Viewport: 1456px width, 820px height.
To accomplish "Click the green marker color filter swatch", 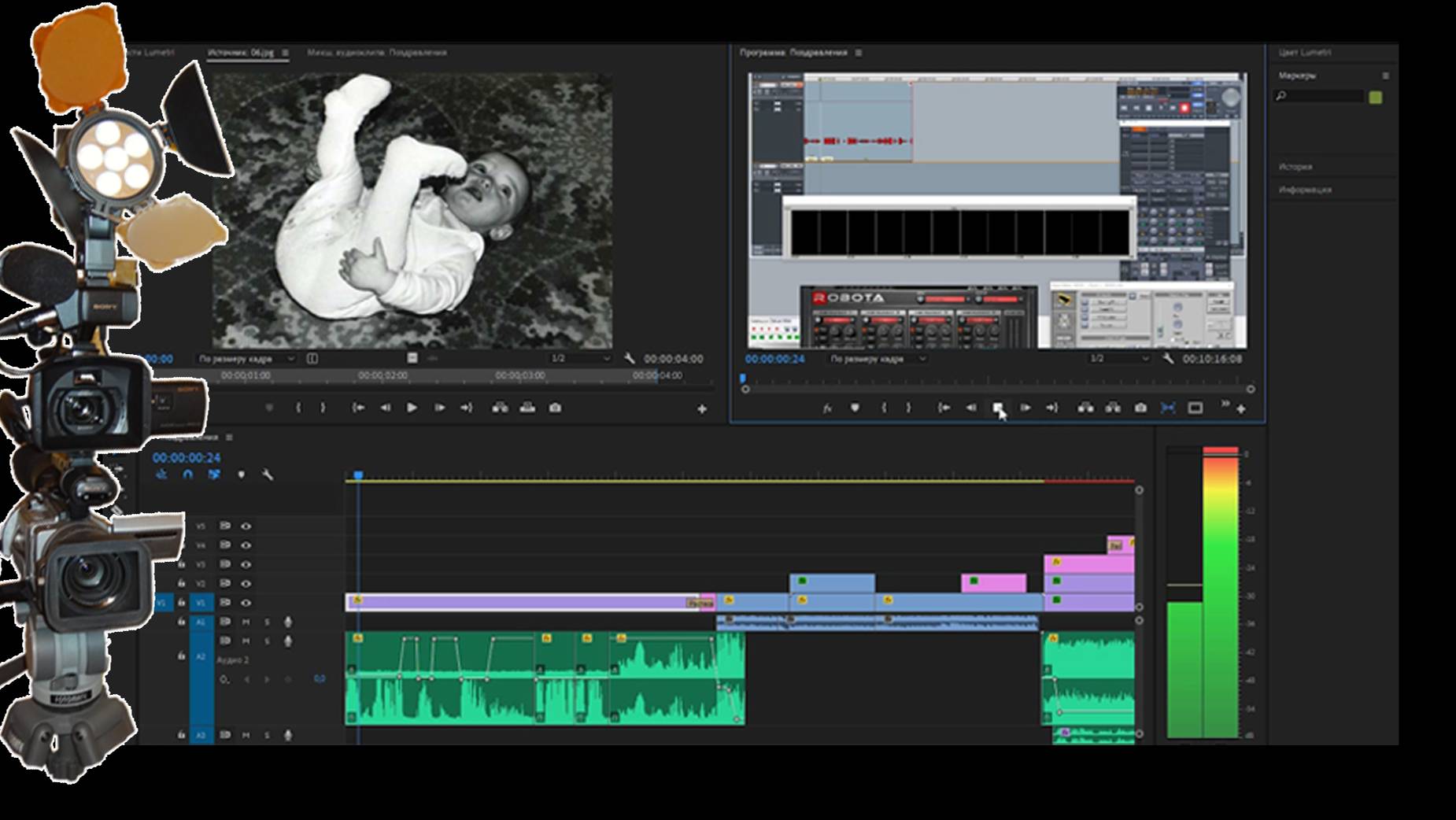I will coord(1376,97).
